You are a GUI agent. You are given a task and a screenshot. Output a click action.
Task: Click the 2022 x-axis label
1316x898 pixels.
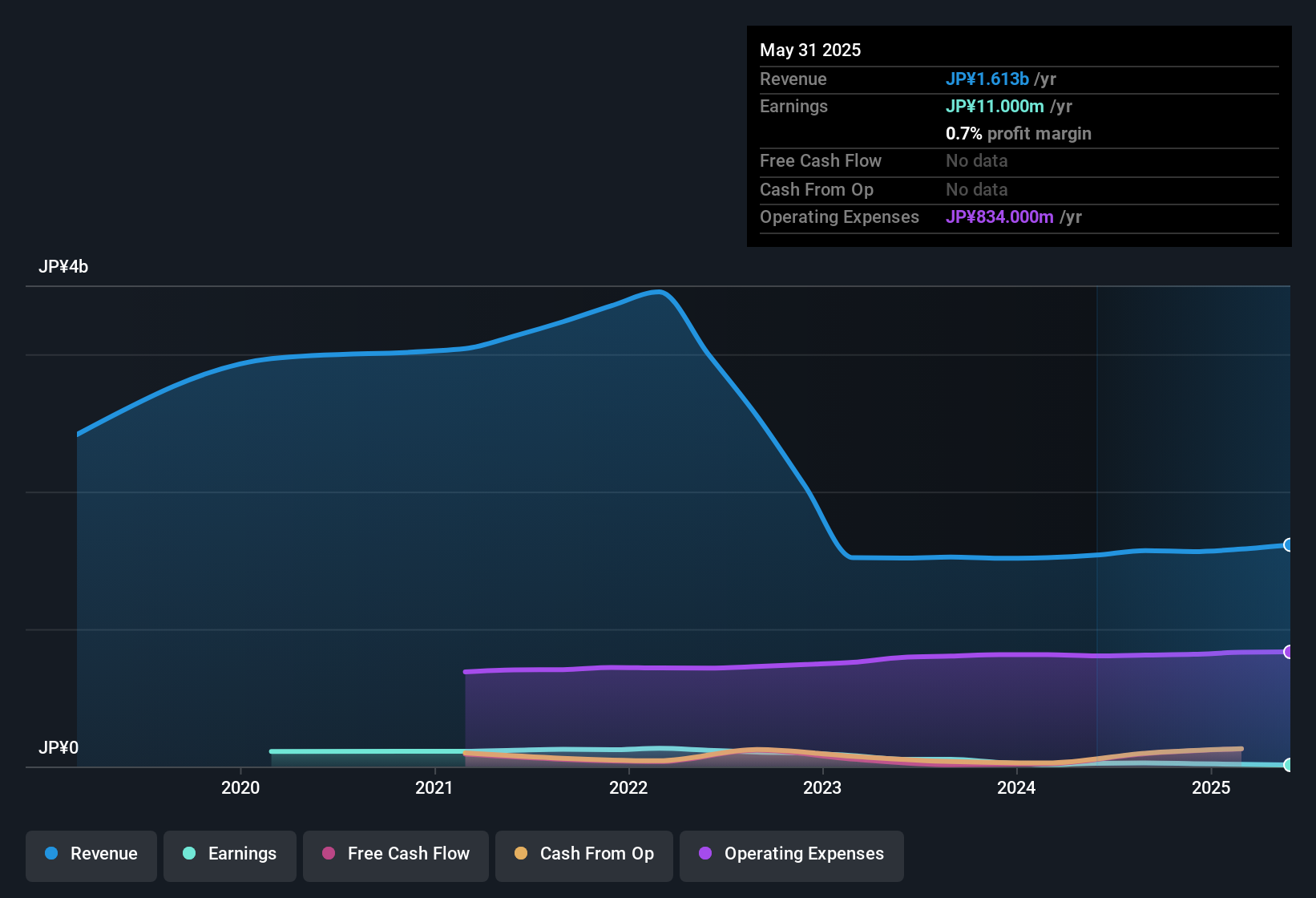(x=628, y=787)
